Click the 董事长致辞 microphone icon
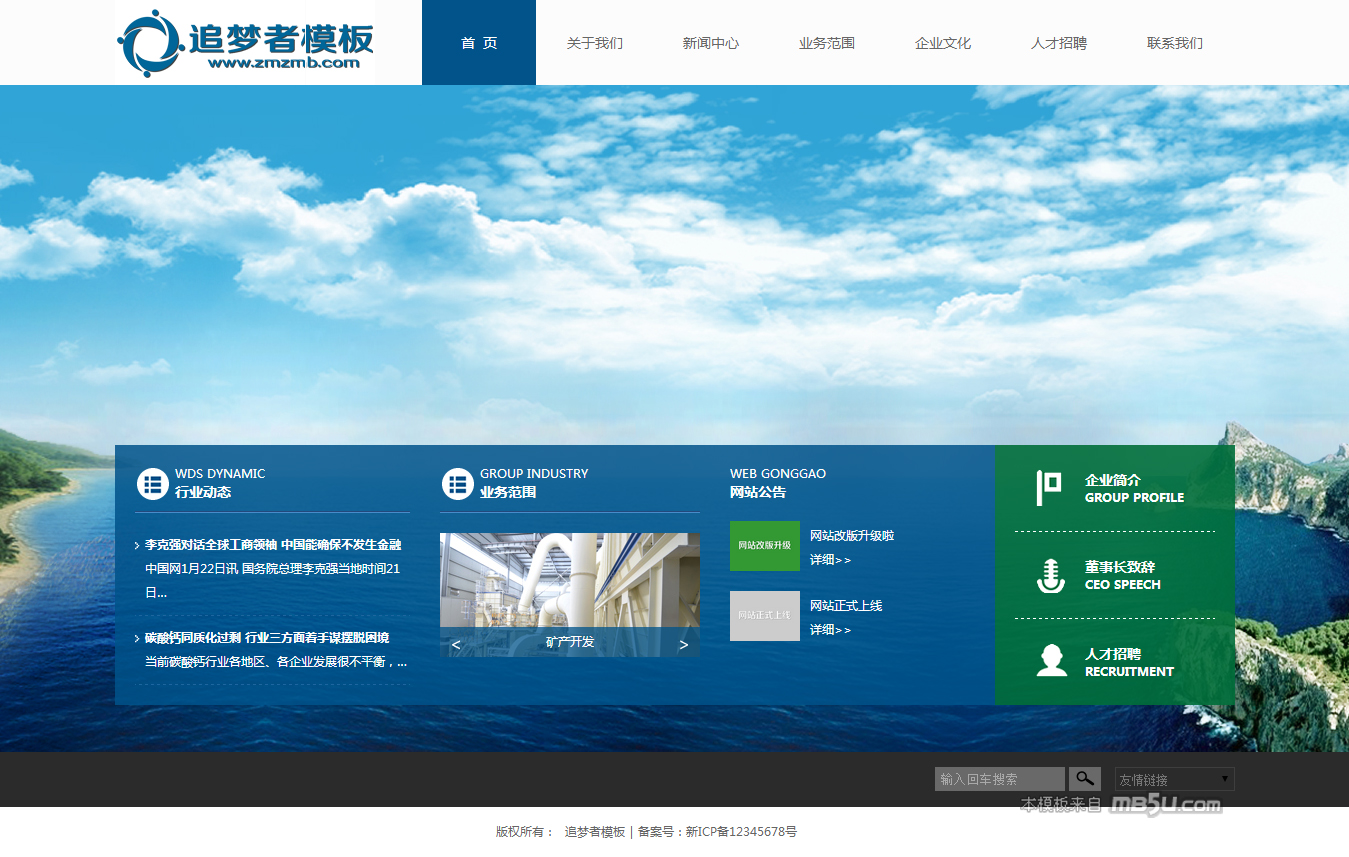 click(1050, 575)
